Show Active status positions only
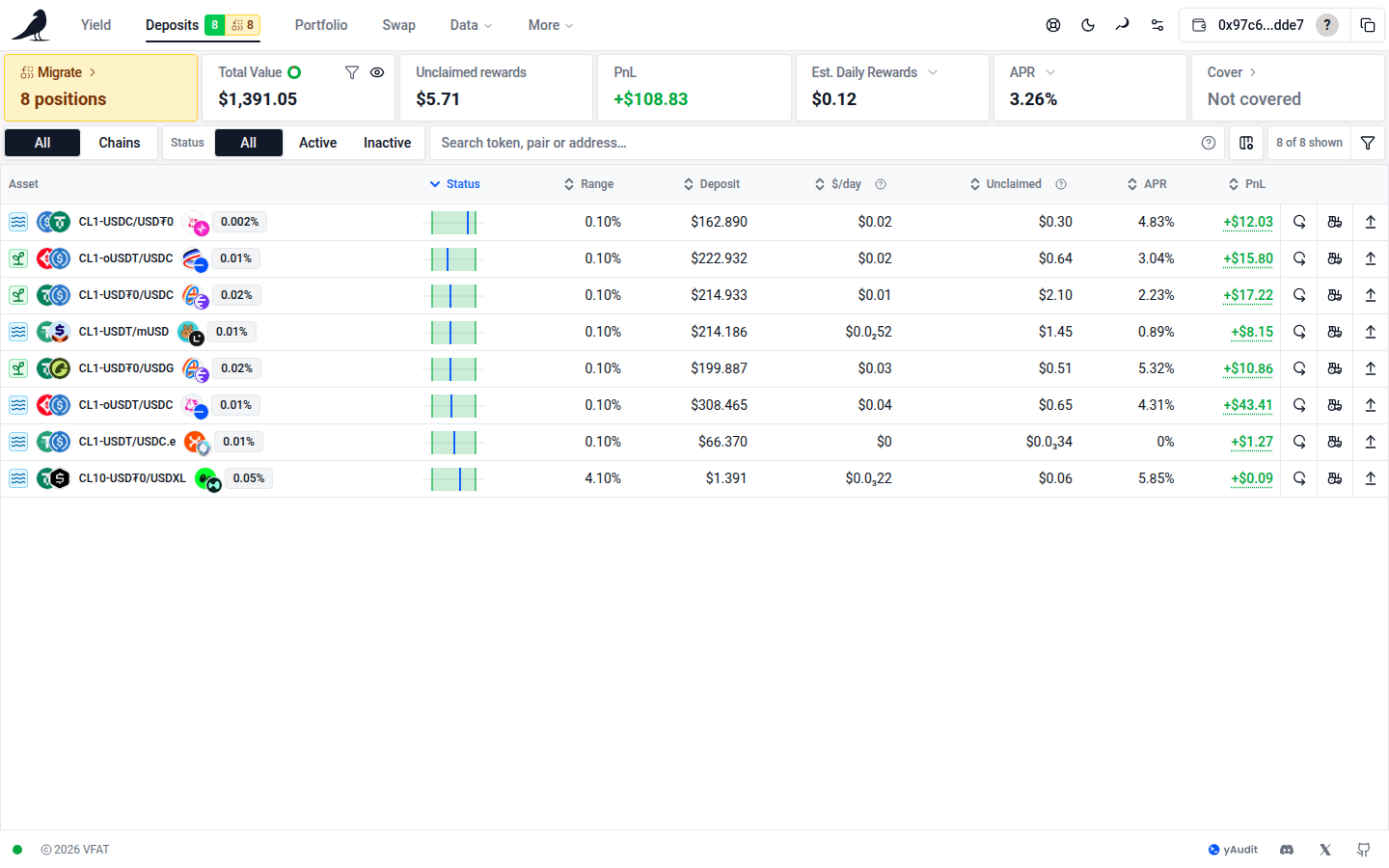 click(318, 143)
